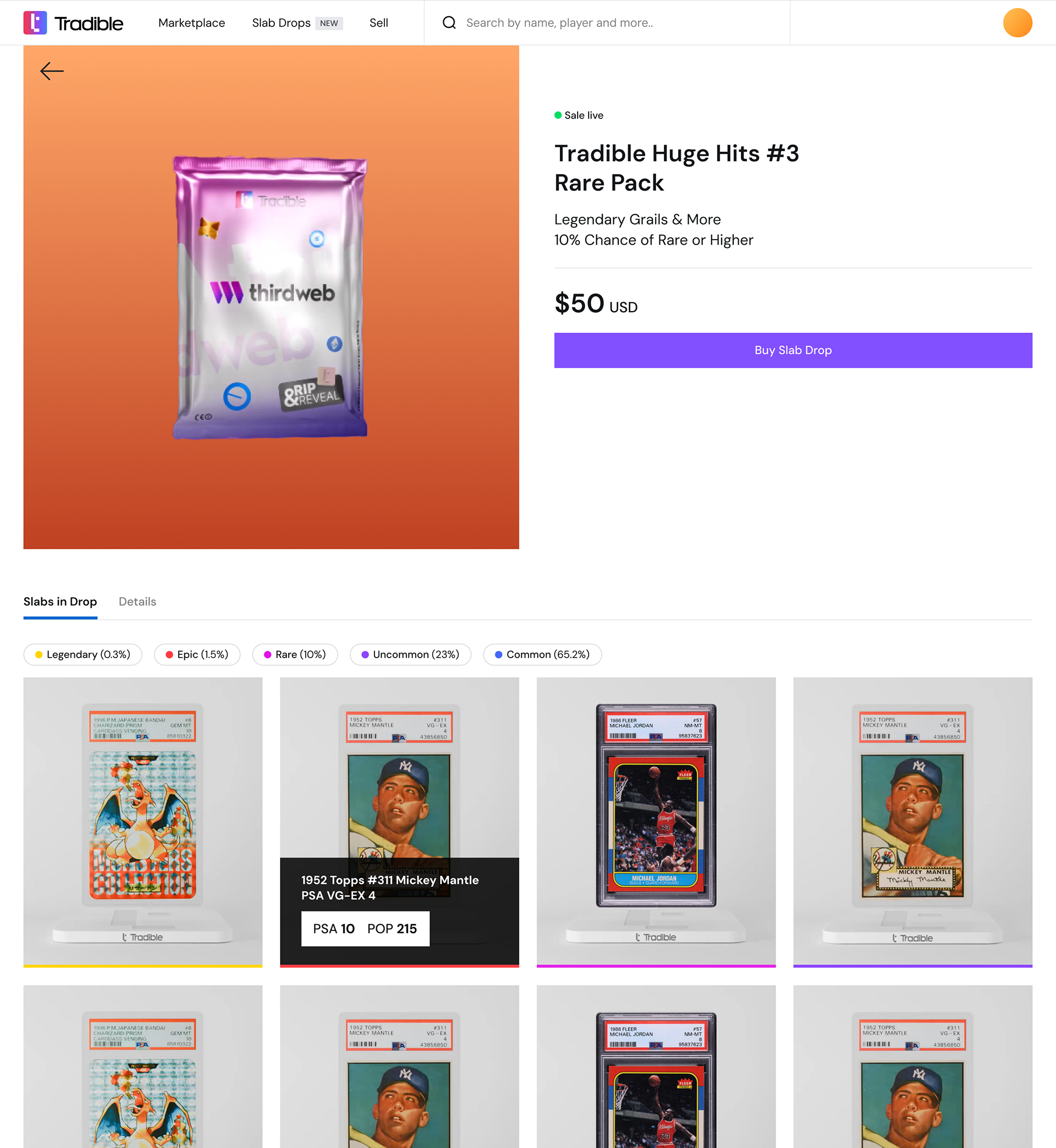Select the Common (65.2%) filter chip
The image size is (1056, 1148).
[x=542, y=654]
